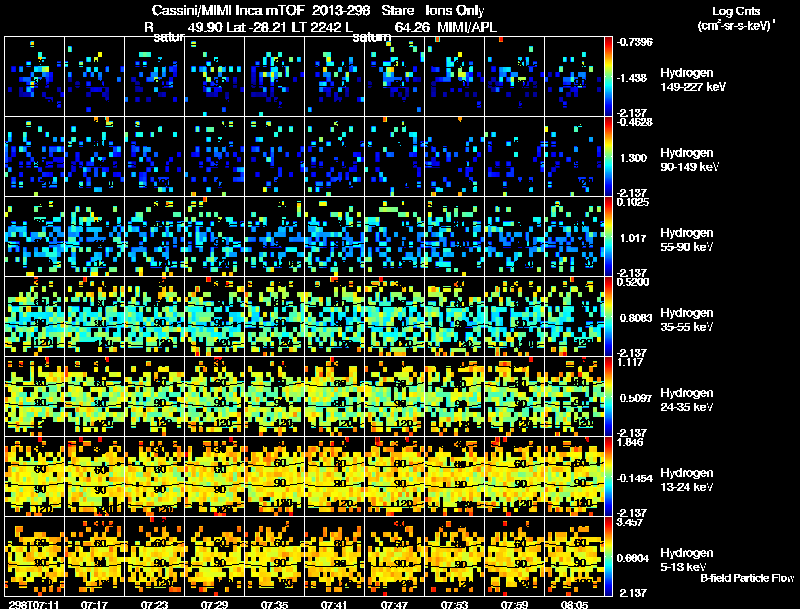The width and height of the screenshot is (800, 609).
Task: Click the '1.300' colorbar value
Action: click(633, 158)
